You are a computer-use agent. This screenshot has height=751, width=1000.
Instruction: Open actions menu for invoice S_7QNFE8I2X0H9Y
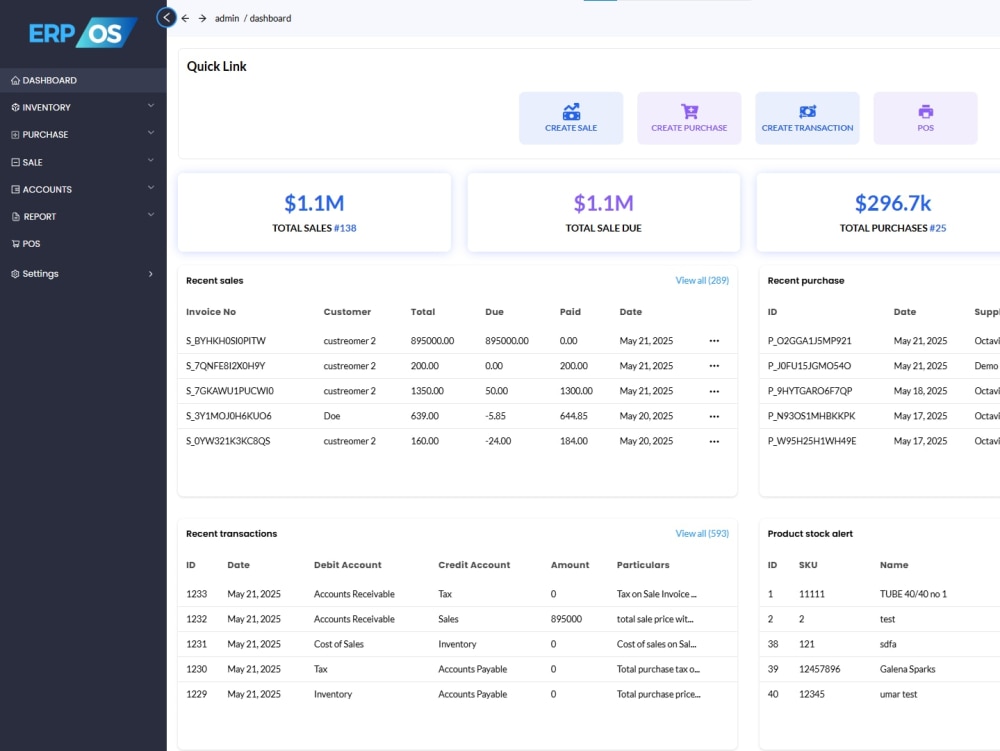tap(714, 366)
